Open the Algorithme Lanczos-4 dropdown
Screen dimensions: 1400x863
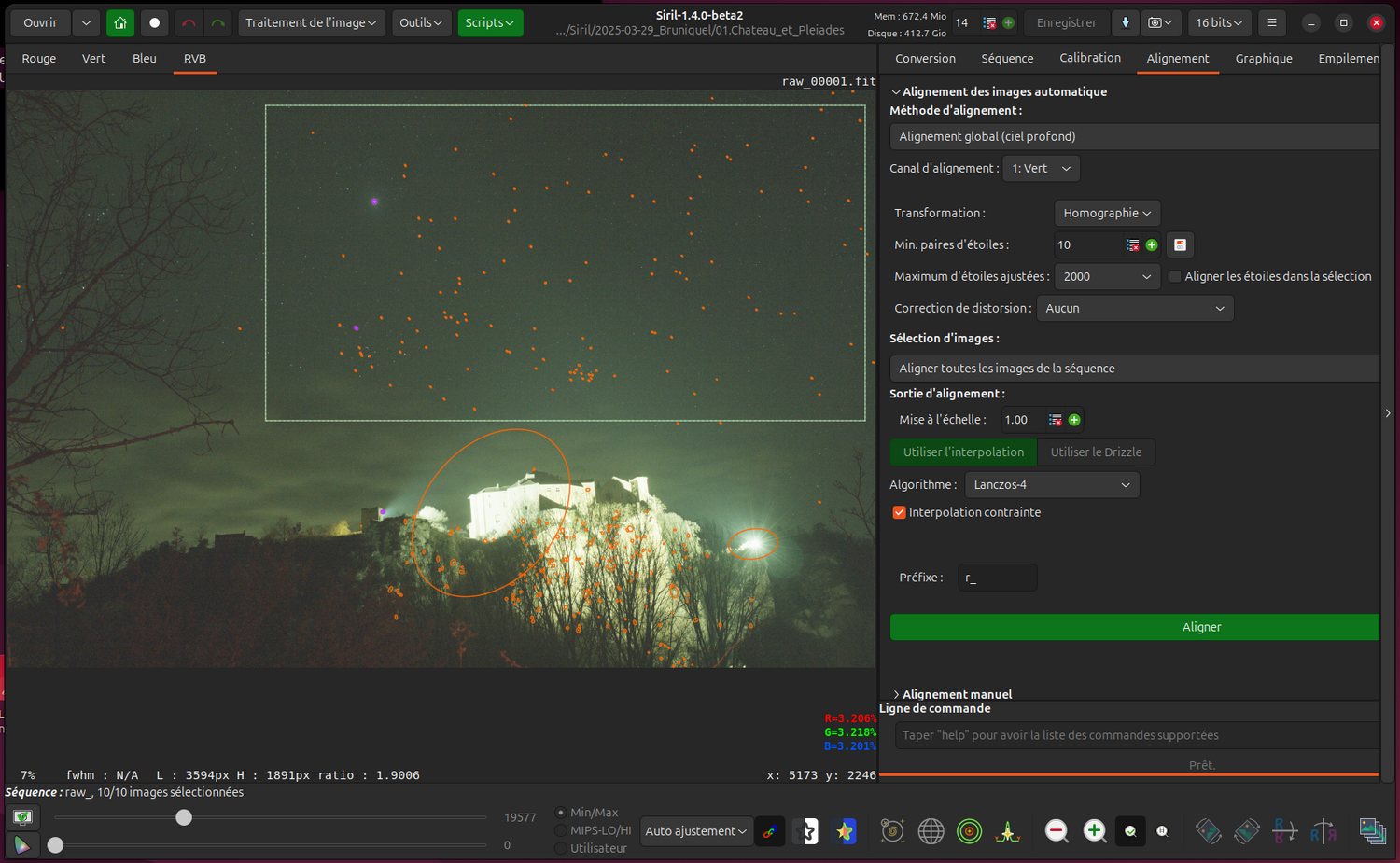[1051, 484]
